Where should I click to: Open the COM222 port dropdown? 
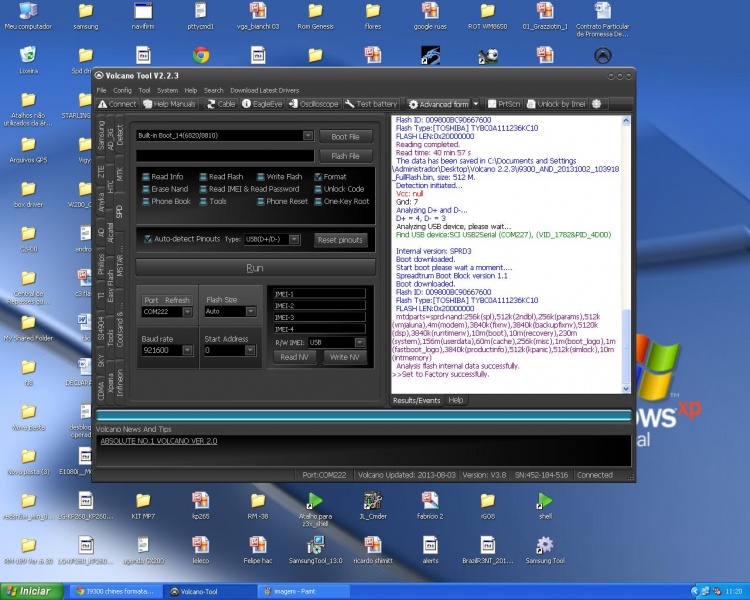click(x=187, y=312)
